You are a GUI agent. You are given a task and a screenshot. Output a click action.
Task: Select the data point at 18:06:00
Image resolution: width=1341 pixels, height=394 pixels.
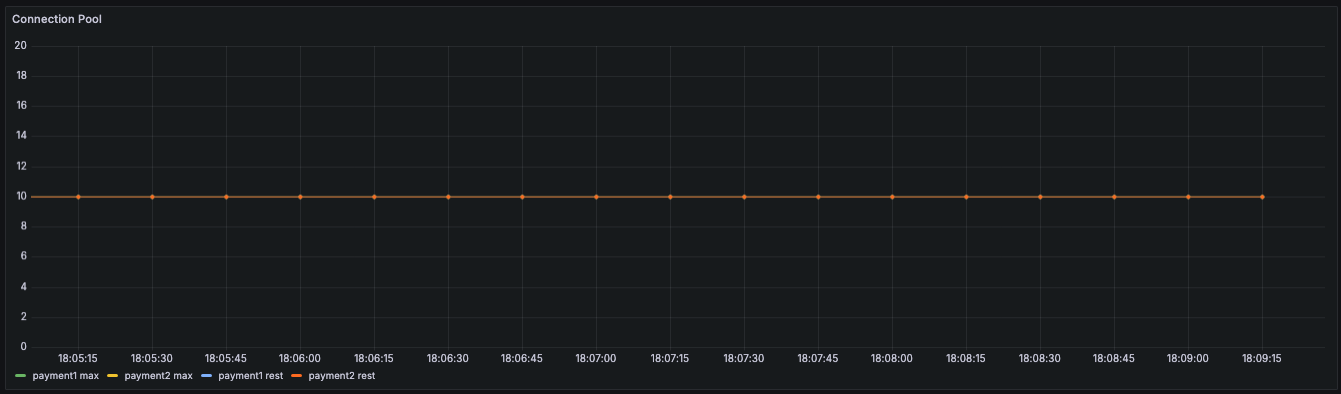(300, 197)
